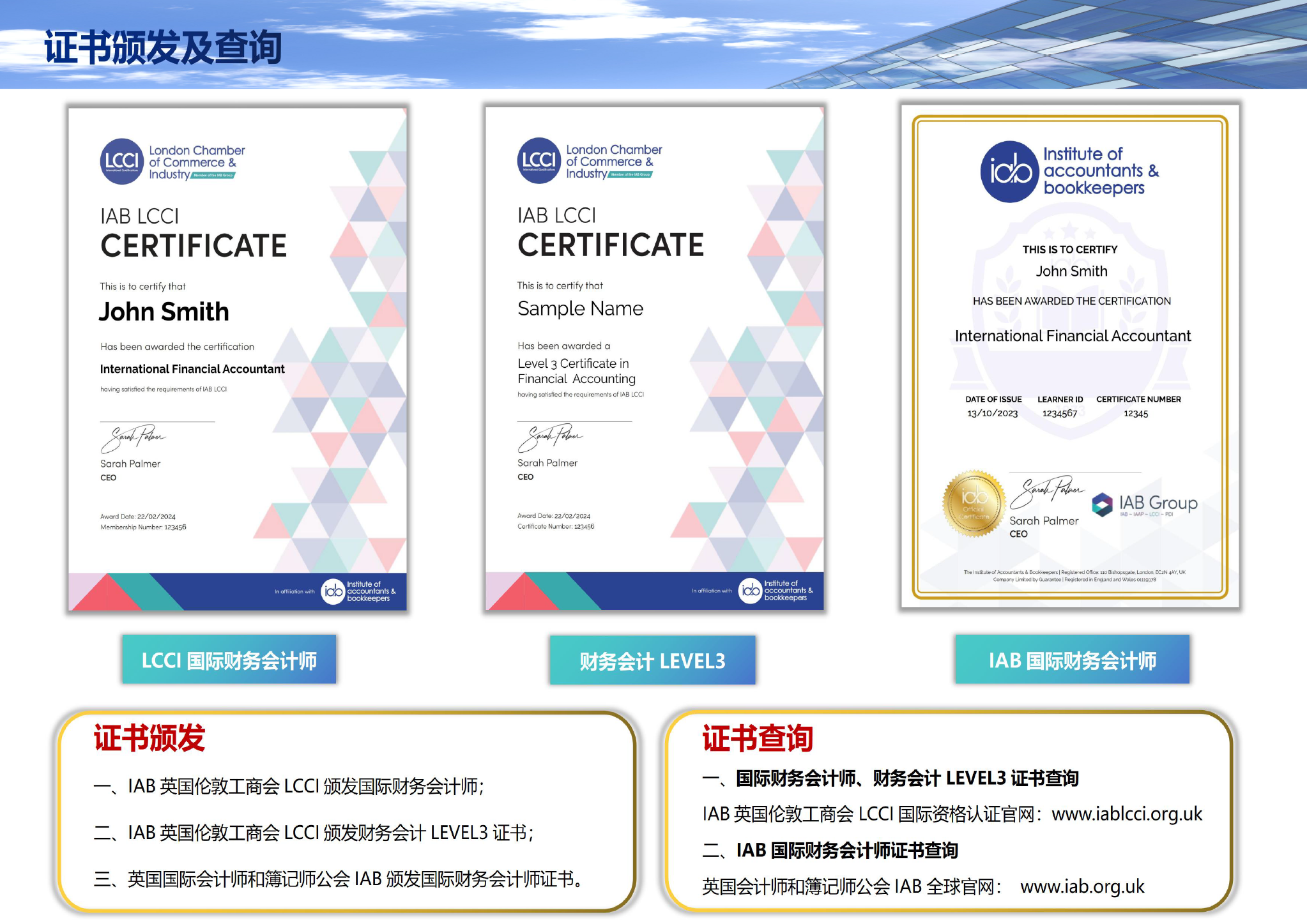
Task: Click Sarah Palmer signature on left certificate
Action: [x=133, y=439]
